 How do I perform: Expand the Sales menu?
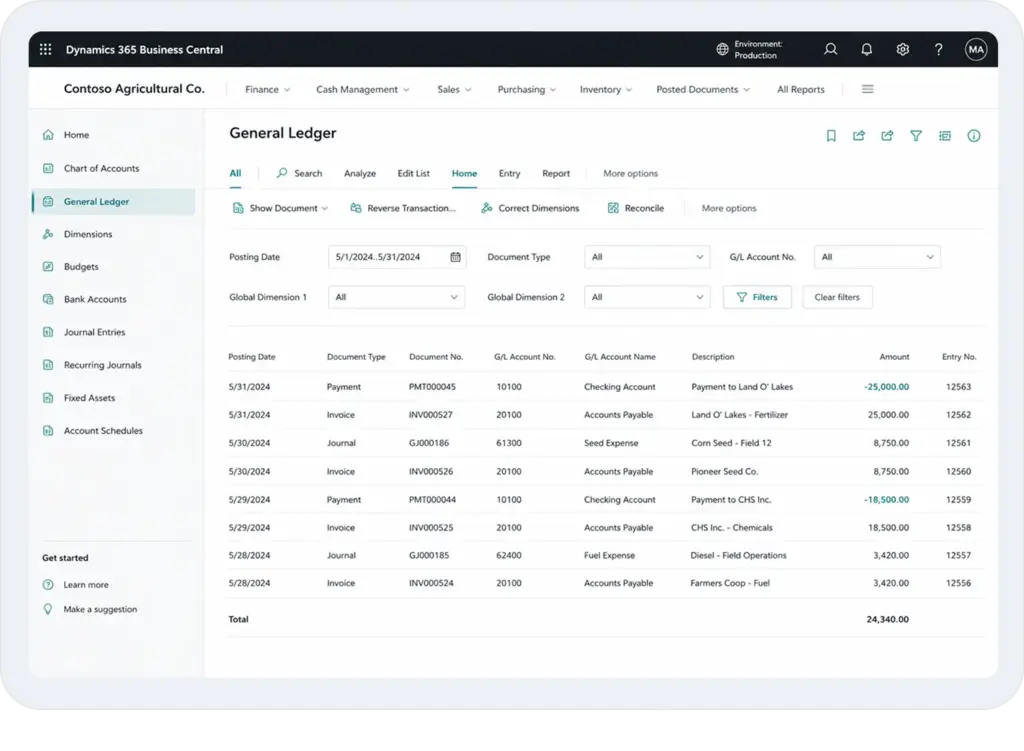[455, 89]
